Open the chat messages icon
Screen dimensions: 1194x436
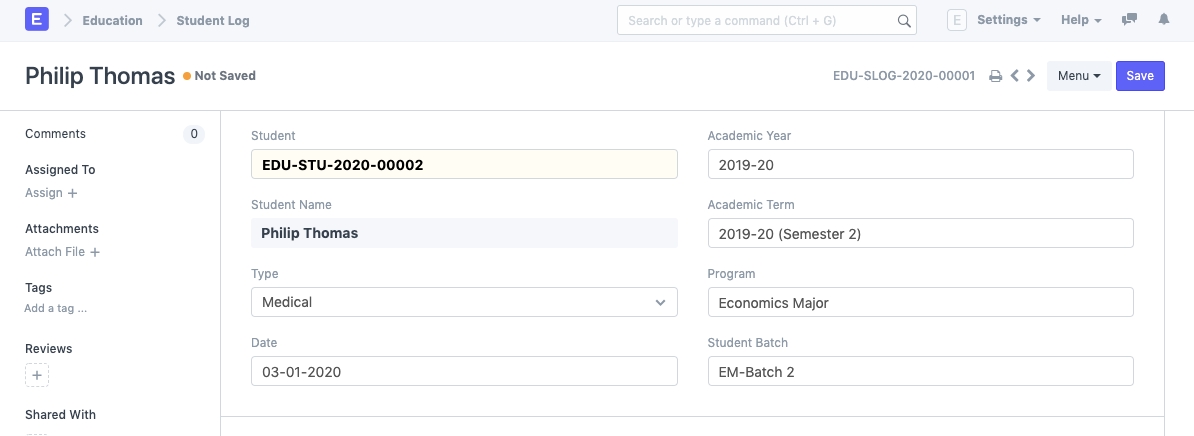(1130, 20)
